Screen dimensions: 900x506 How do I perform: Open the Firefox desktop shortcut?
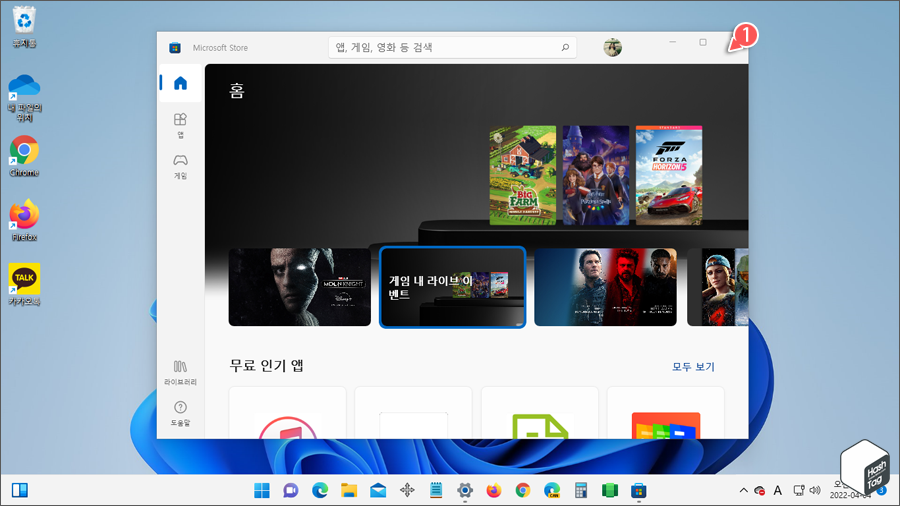24,220
